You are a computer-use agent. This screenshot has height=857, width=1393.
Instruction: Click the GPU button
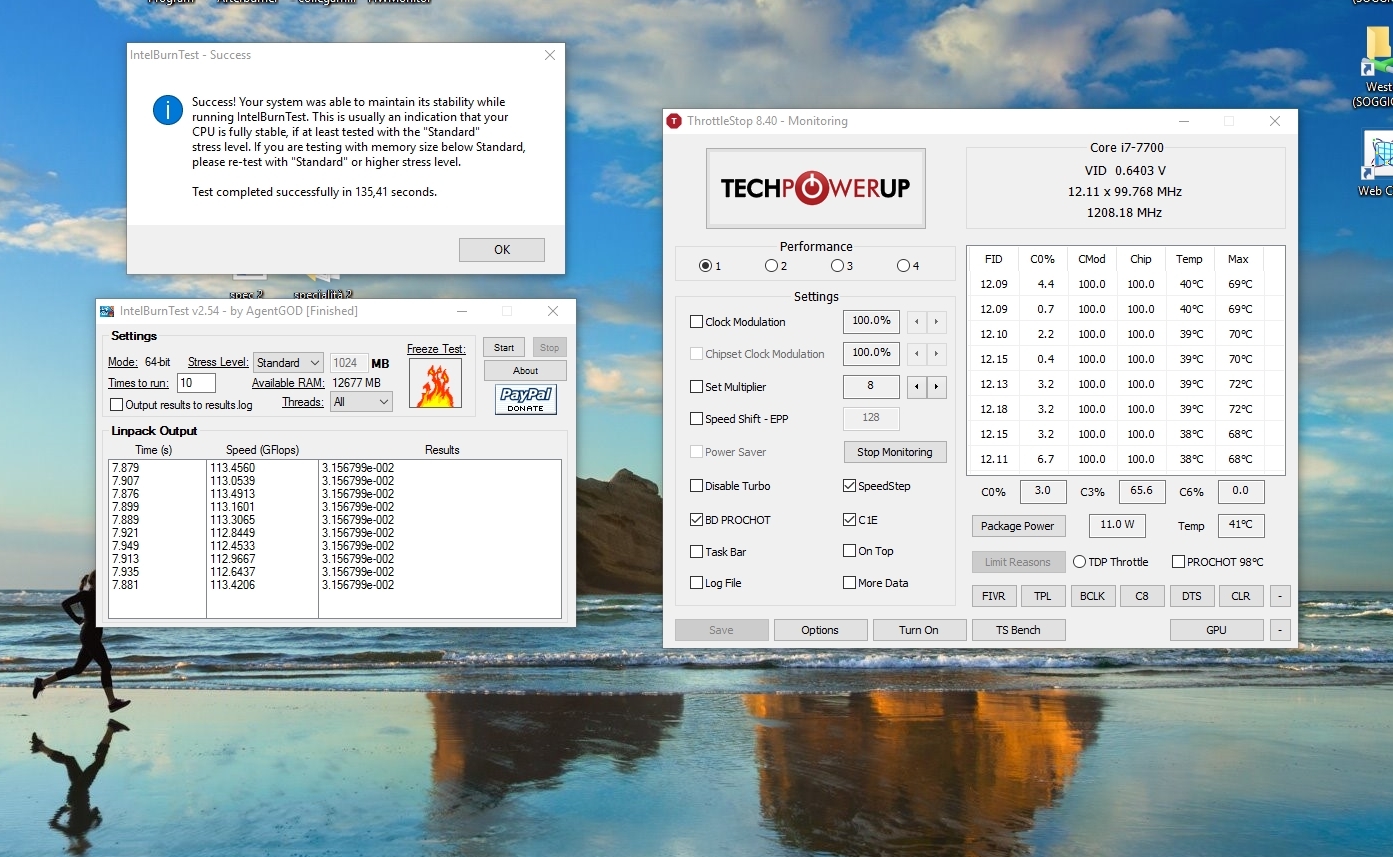tap(1217, 630)
